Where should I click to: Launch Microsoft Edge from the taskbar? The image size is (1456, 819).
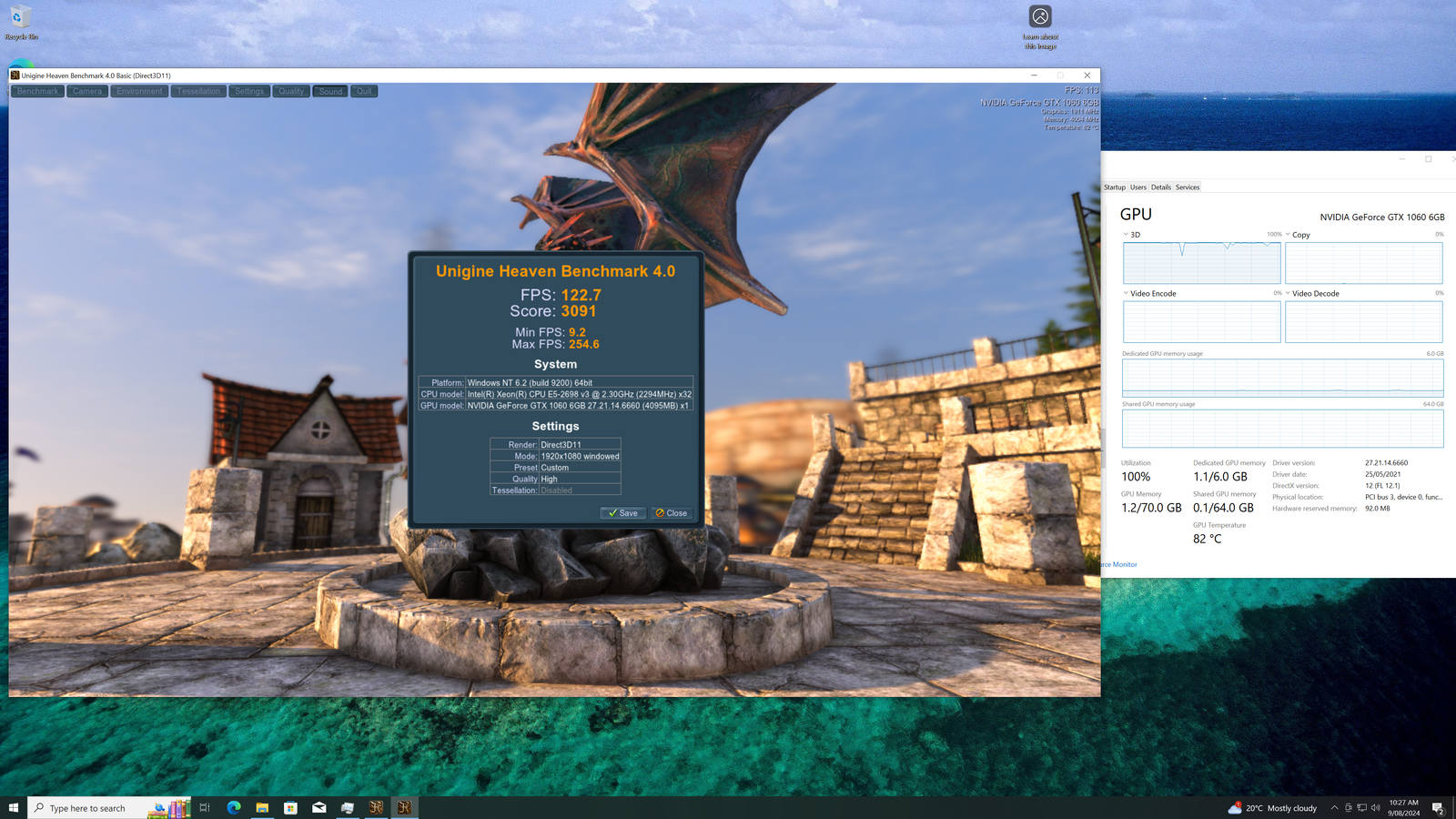point(234,807)
